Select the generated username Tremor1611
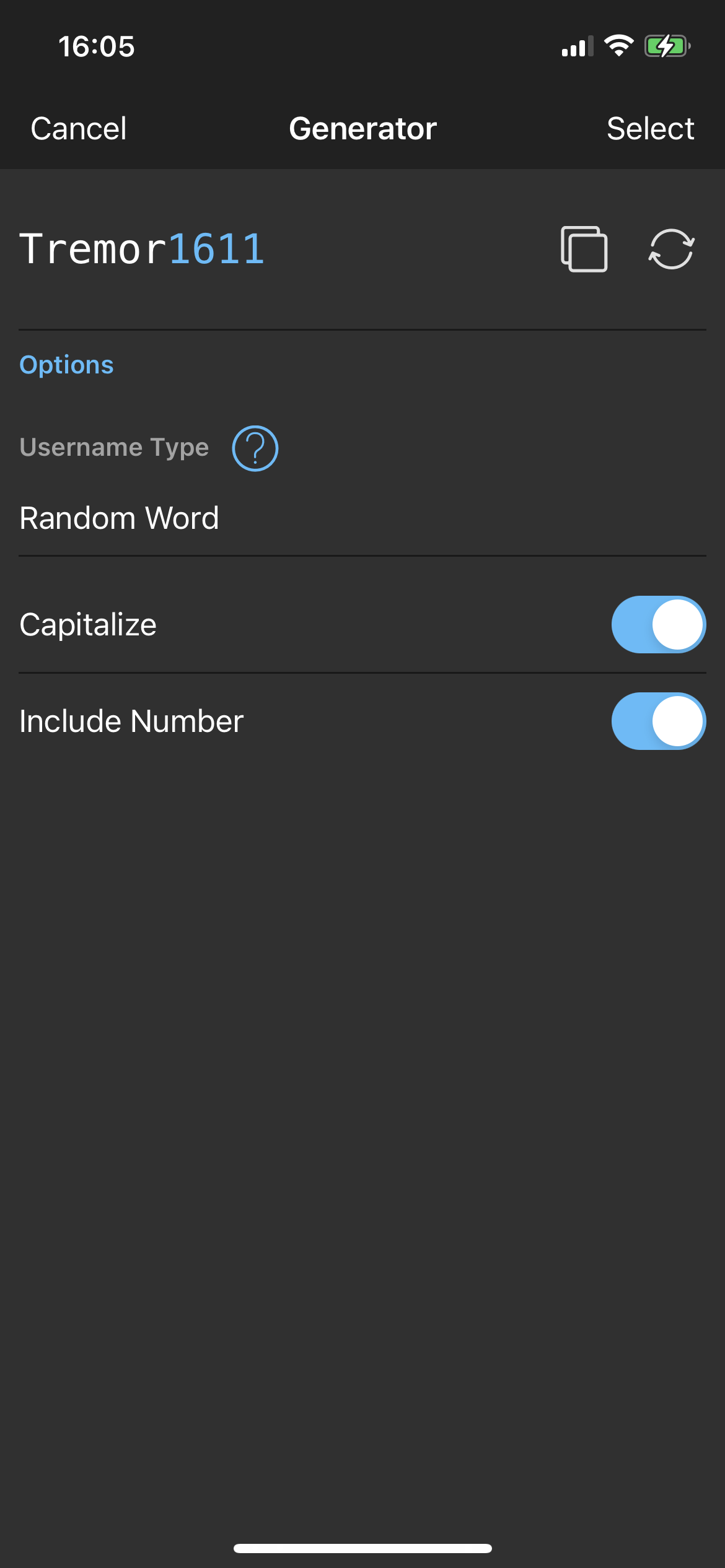725x1568 pixels. tap(651, 129)
